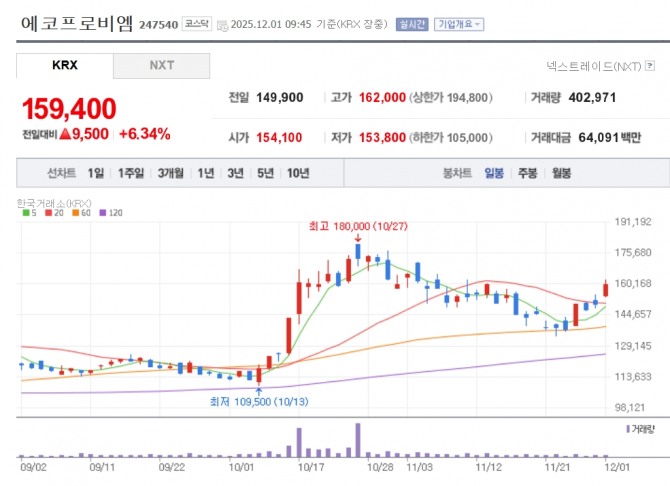
Task: Click the green 5-day moving average swatch
Action: pos(26,212)
